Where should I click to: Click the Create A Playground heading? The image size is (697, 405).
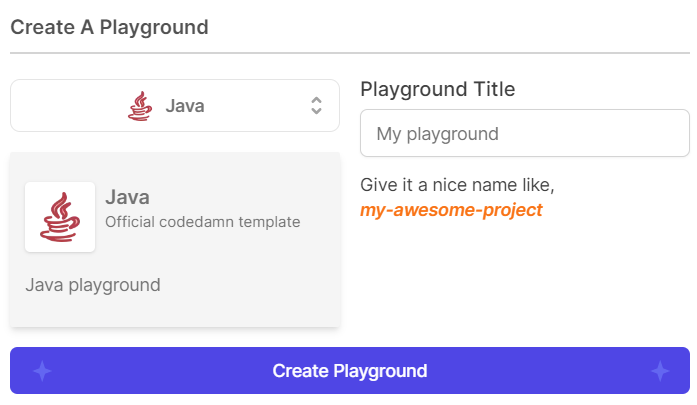[x=109, y=27]
